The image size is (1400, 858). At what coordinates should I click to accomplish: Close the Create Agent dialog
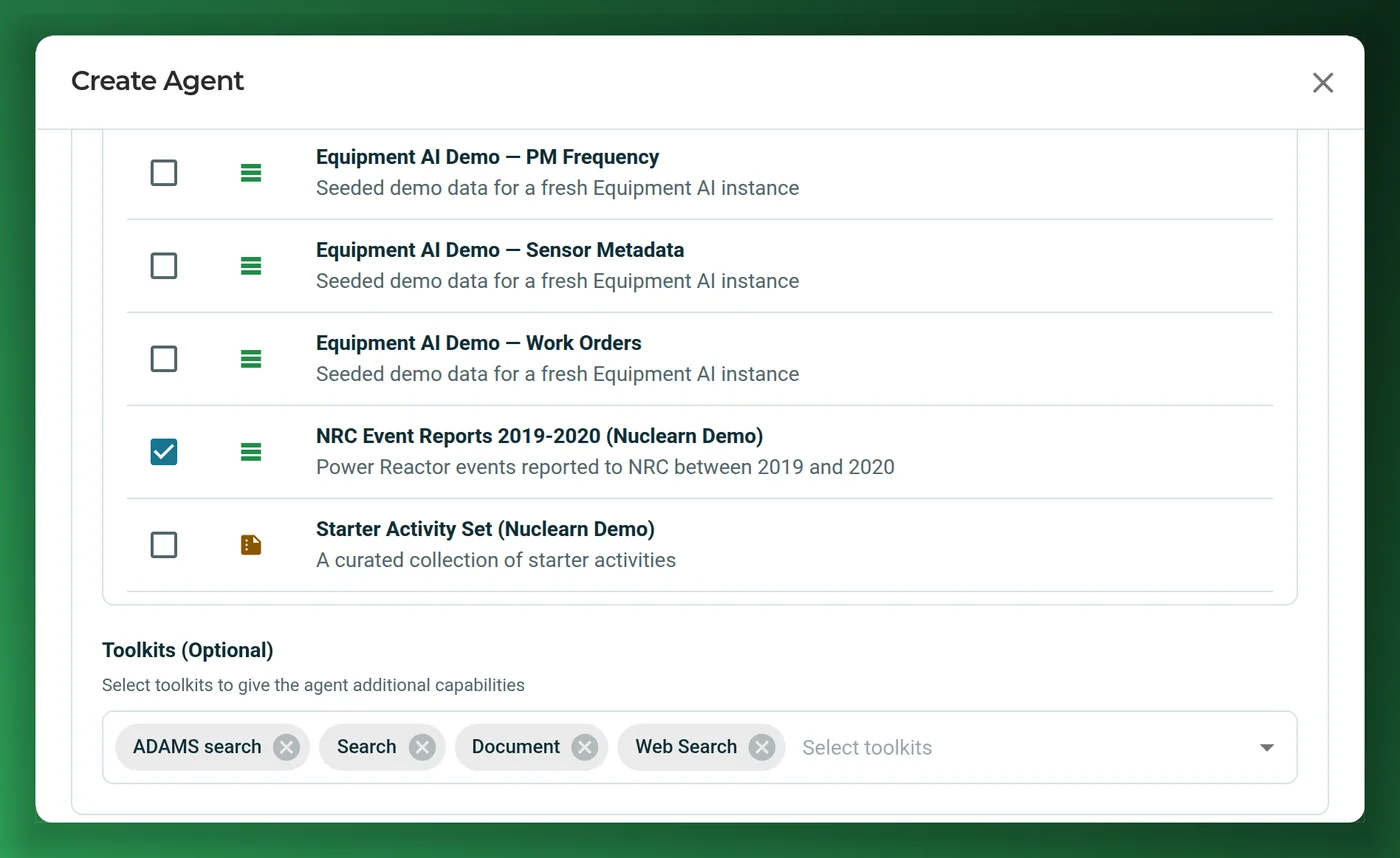coord(1323,83)
